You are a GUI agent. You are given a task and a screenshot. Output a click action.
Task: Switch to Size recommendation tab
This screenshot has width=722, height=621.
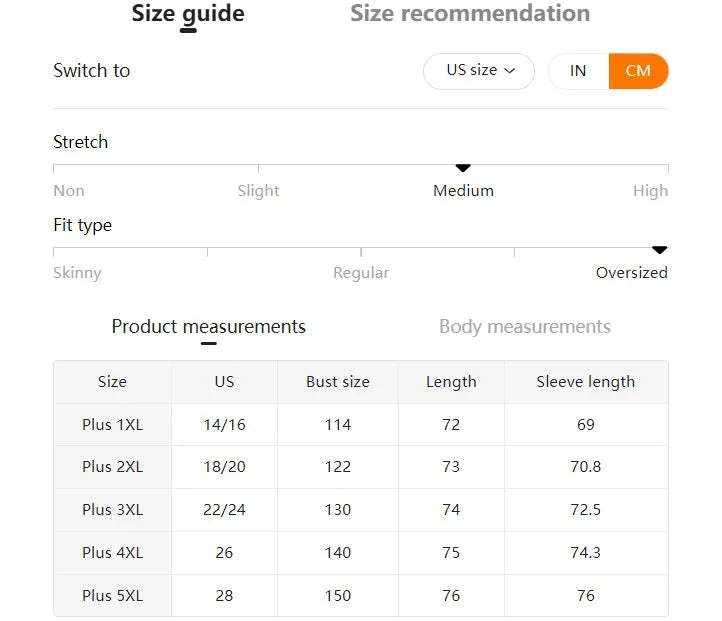click(x=469, y=14)
